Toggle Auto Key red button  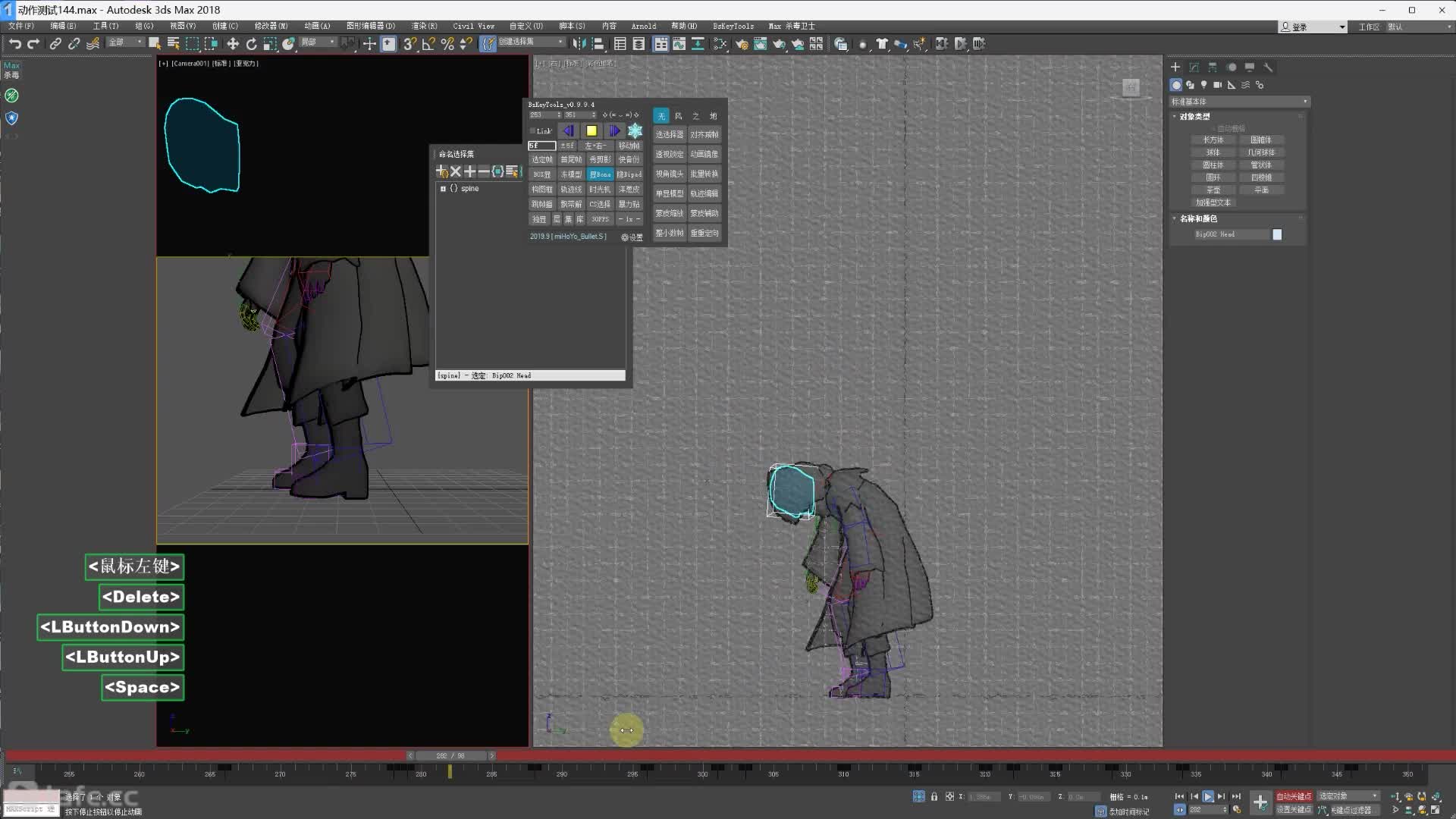pos(1293,796)
